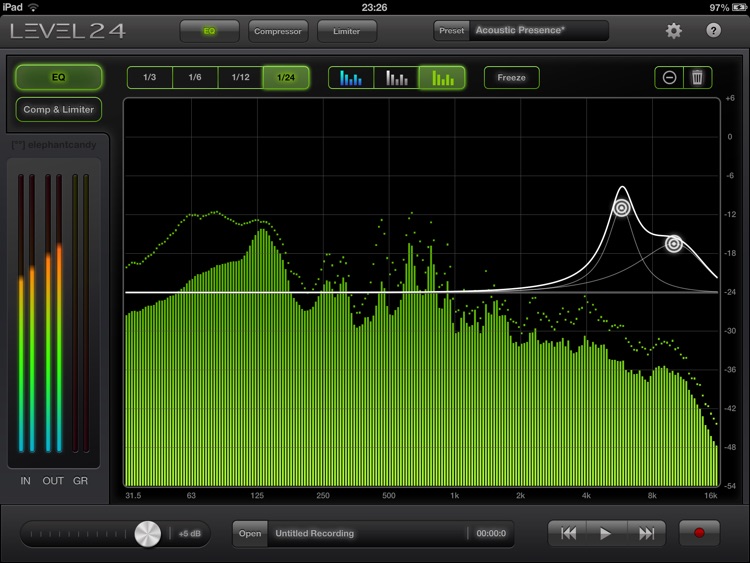Show the EQ side panel view
The width and height of the screenshot is (750, 563).
(58, 77)
